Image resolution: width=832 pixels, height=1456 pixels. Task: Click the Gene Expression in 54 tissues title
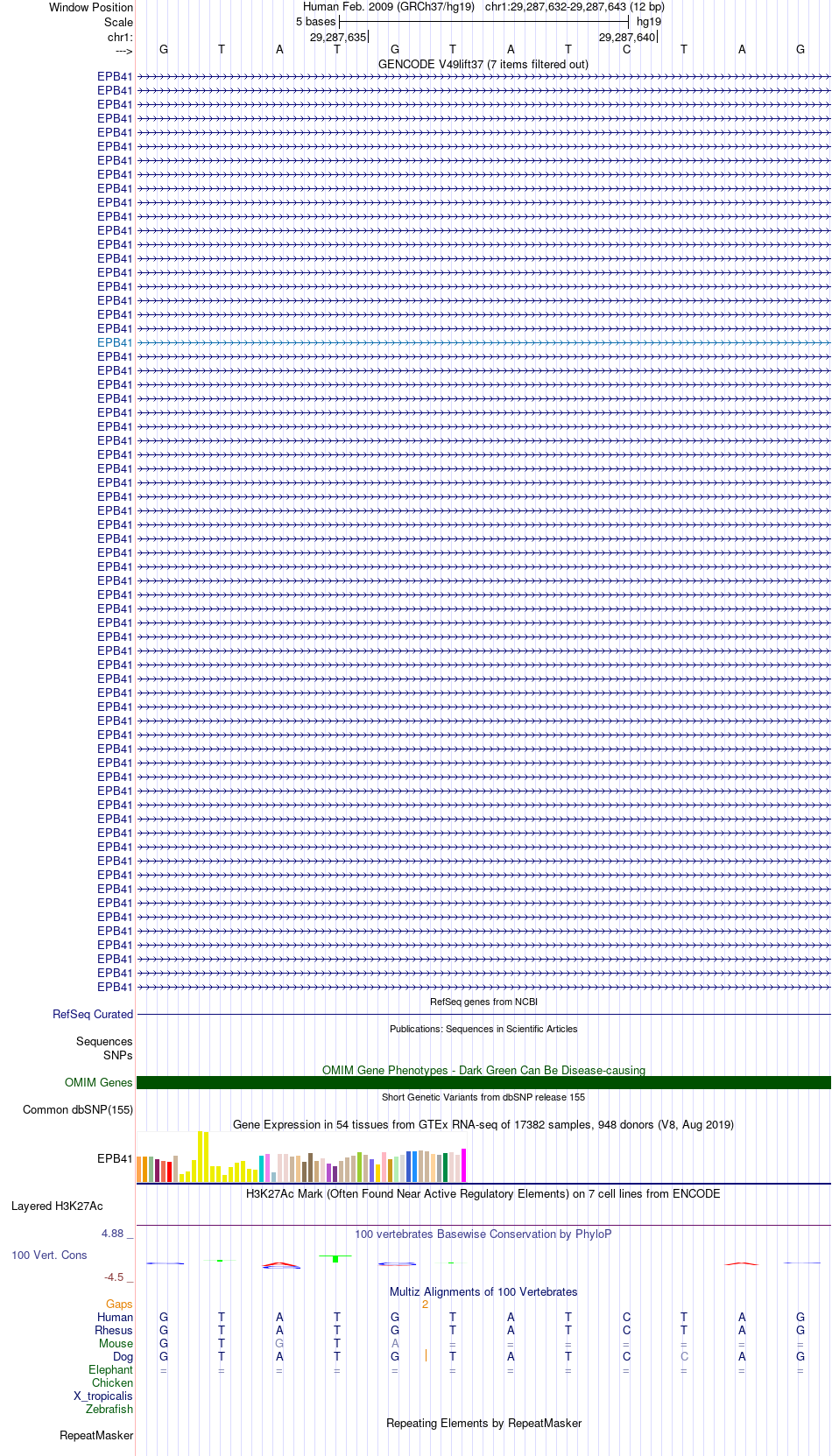coord(483,1124)
